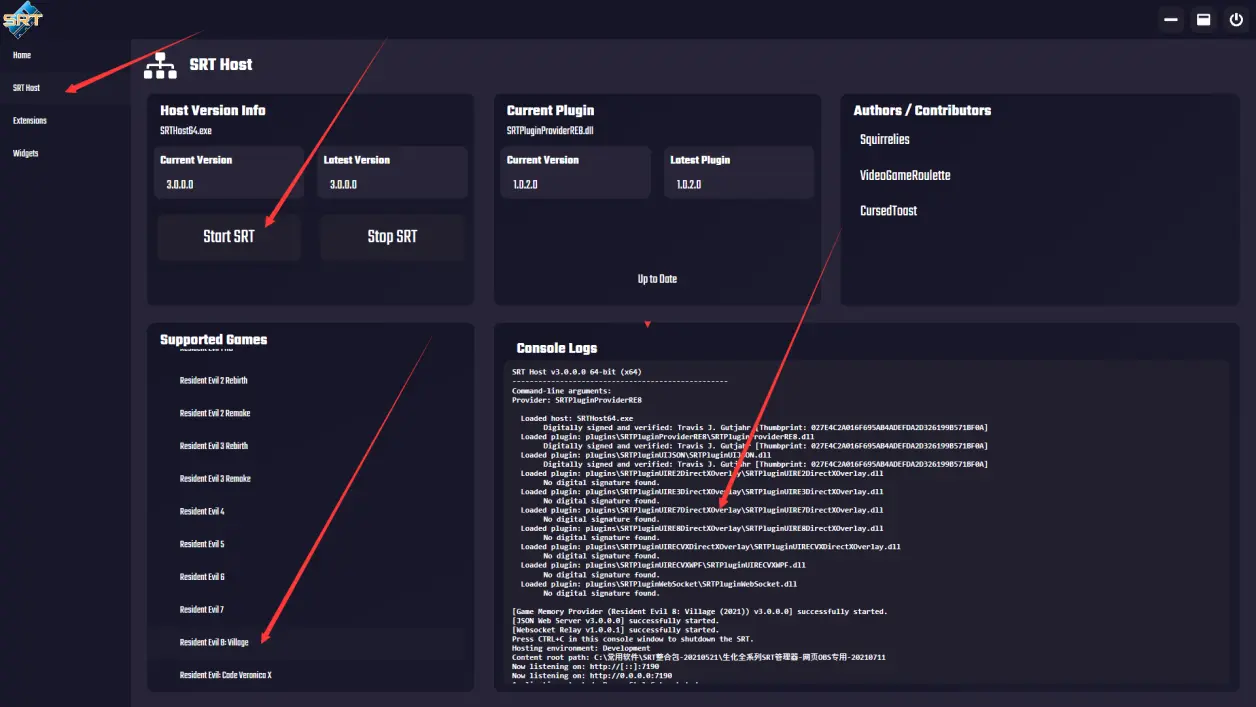This screenshot has width=1256, height=707.
Task: Select Resident Evil: Code Veronica X
Action: (x=225, y=676)
